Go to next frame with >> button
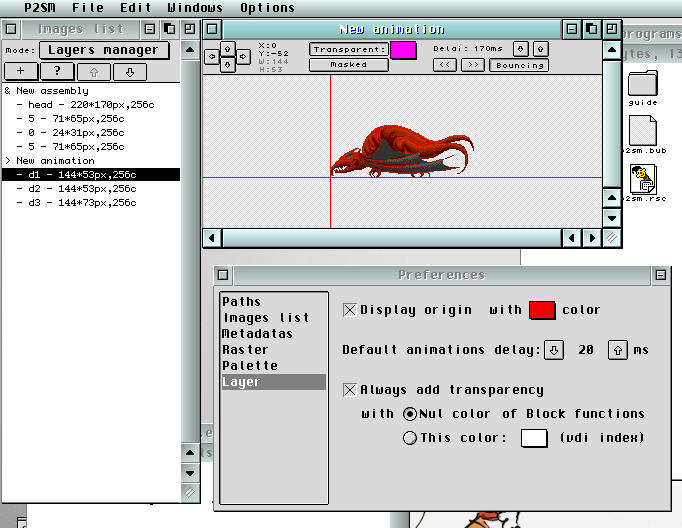Screen dimensions: 682x528 473,65
